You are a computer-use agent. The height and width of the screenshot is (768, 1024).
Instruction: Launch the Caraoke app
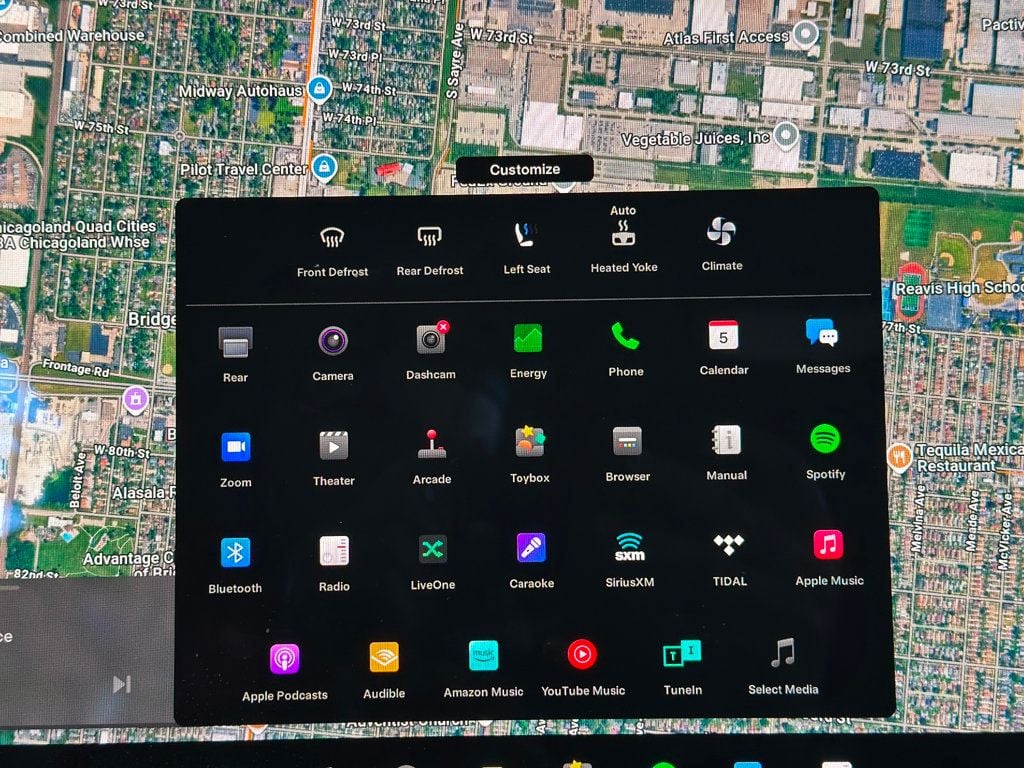(531, 548)
